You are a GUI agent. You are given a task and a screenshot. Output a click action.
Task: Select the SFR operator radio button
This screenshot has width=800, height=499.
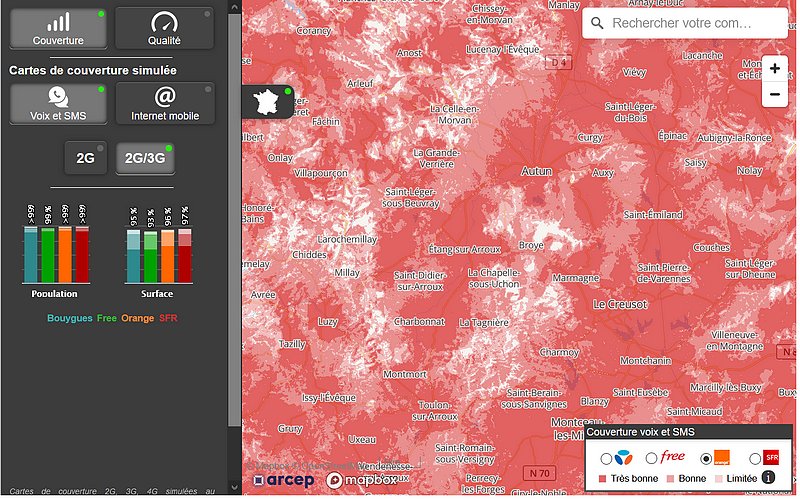click(755, 459)
